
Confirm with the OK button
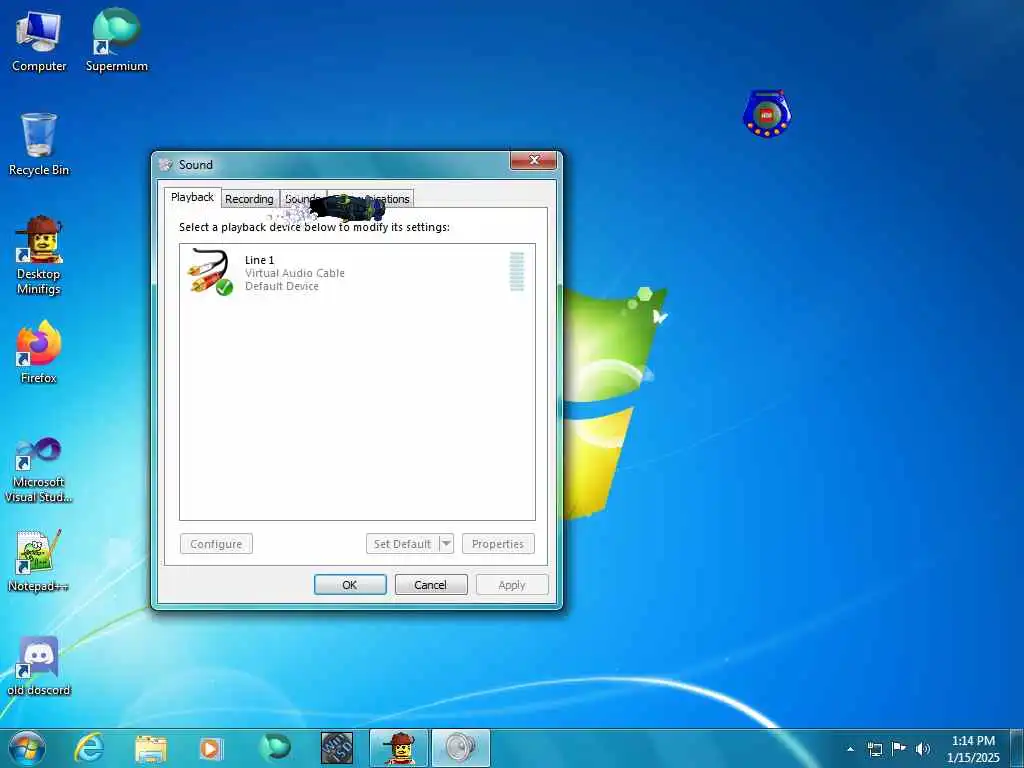(x=350, y=584)
